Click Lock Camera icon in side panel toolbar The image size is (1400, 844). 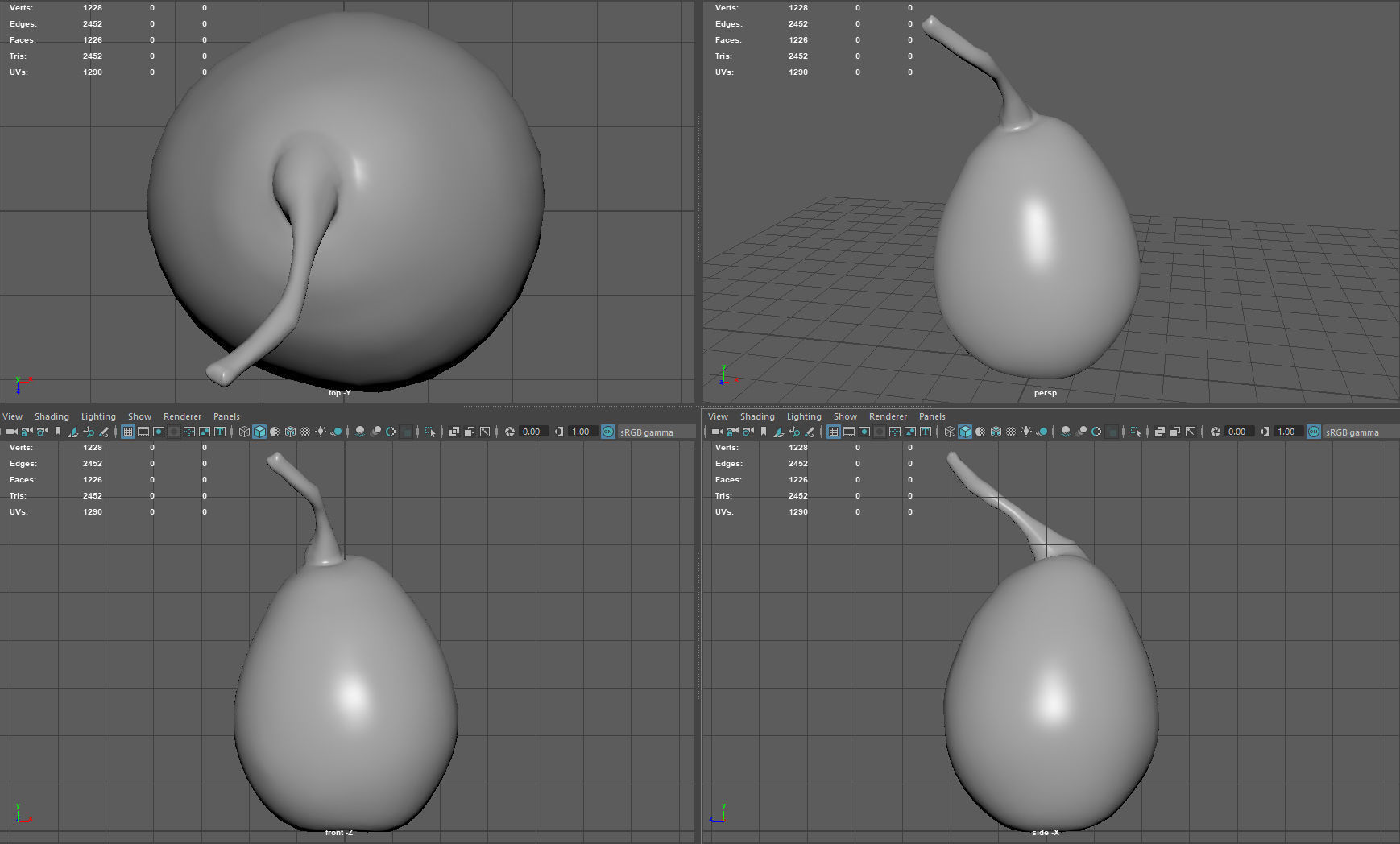(733, 432)
